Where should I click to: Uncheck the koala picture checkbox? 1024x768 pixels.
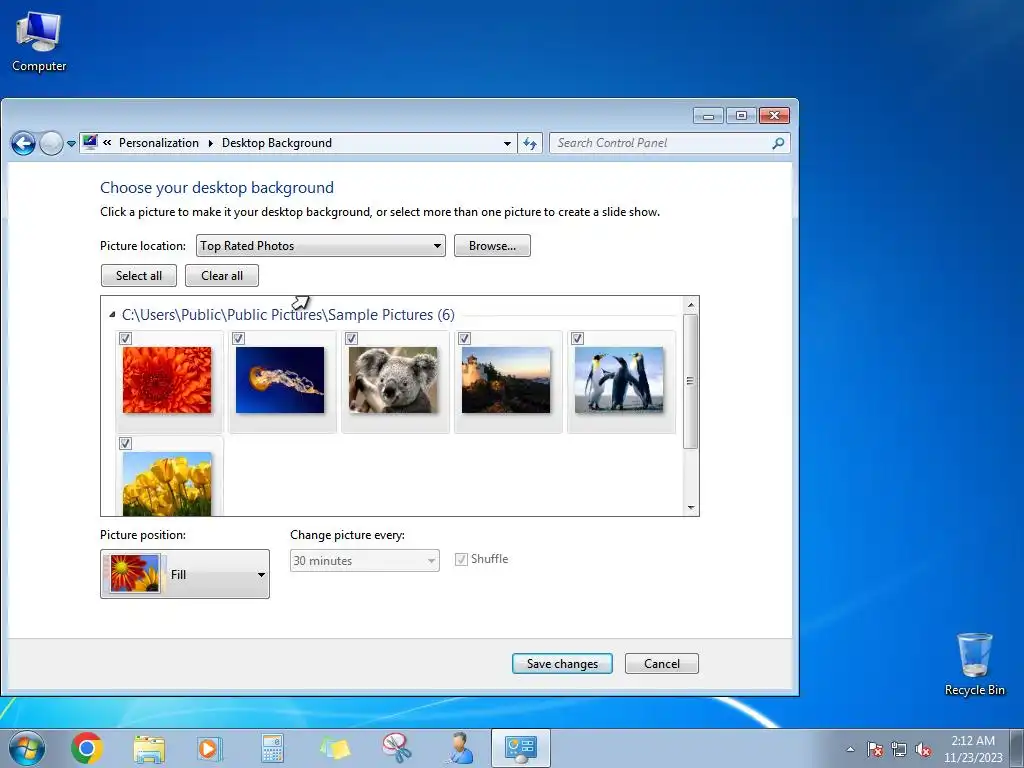(351, 338)
